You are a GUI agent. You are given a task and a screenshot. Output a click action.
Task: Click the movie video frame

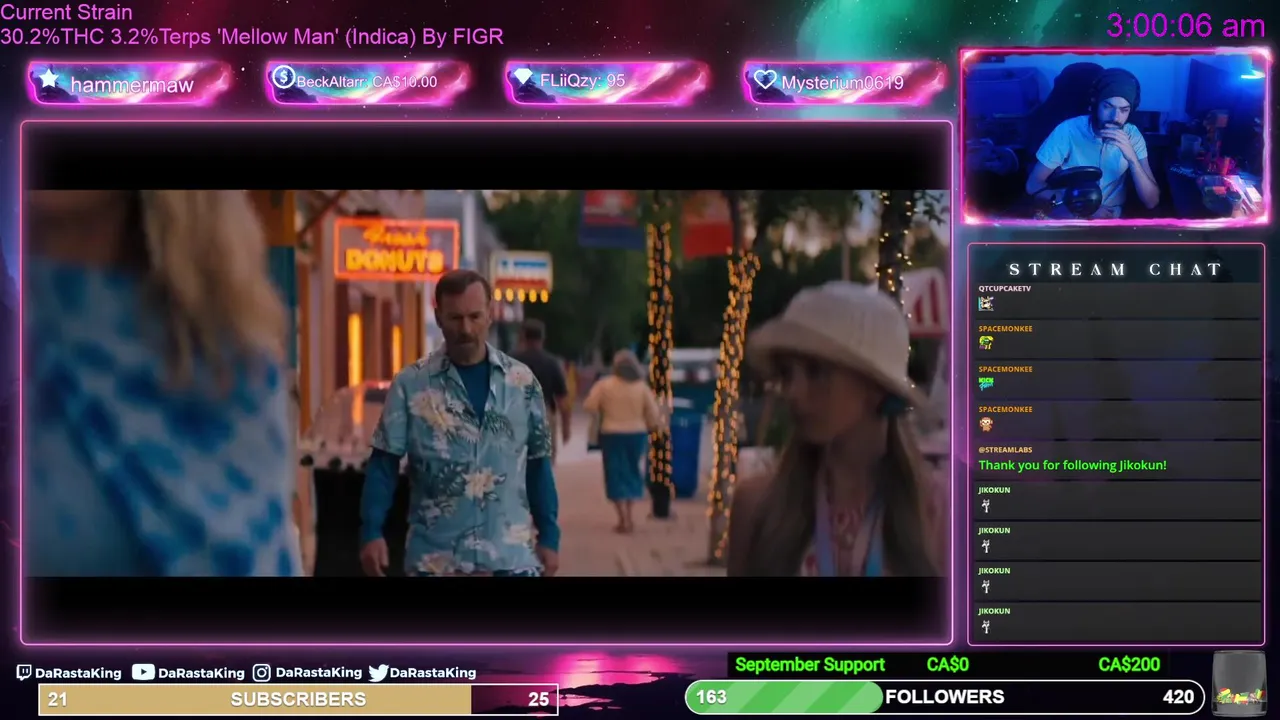[x=487, y=383]
